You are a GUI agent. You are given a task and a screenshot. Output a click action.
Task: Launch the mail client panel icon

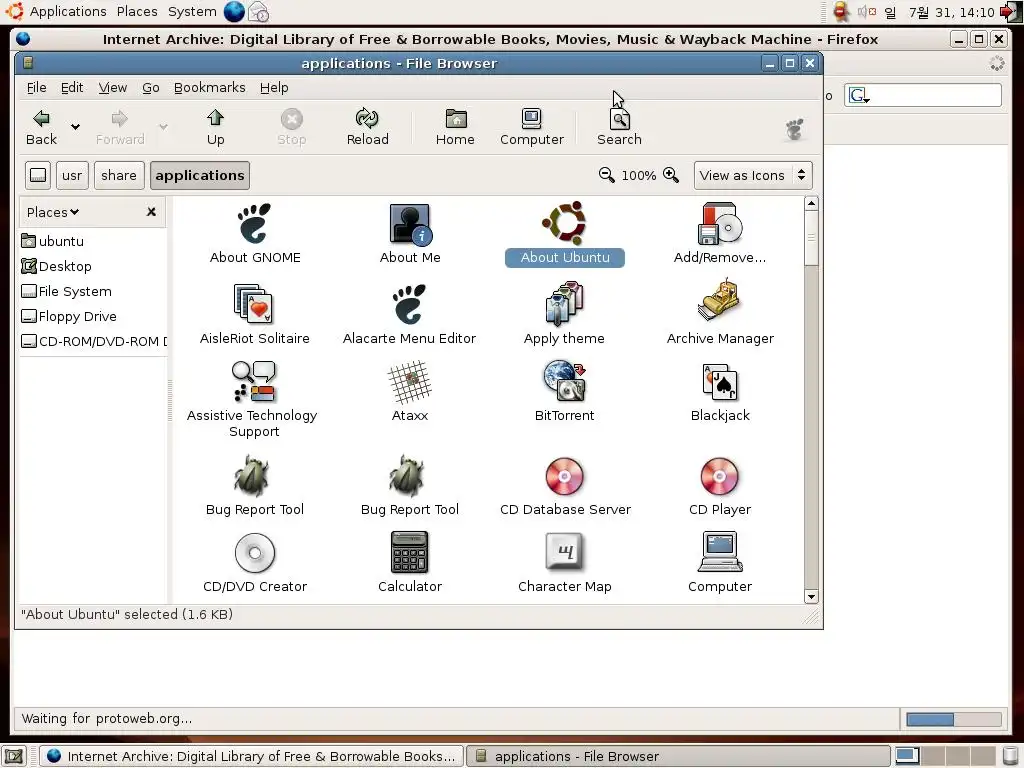(x=259, y=11)
